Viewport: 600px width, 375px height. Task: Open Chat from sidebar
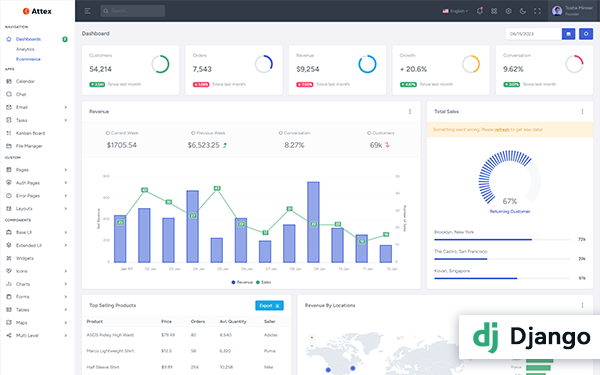(21, 94)
